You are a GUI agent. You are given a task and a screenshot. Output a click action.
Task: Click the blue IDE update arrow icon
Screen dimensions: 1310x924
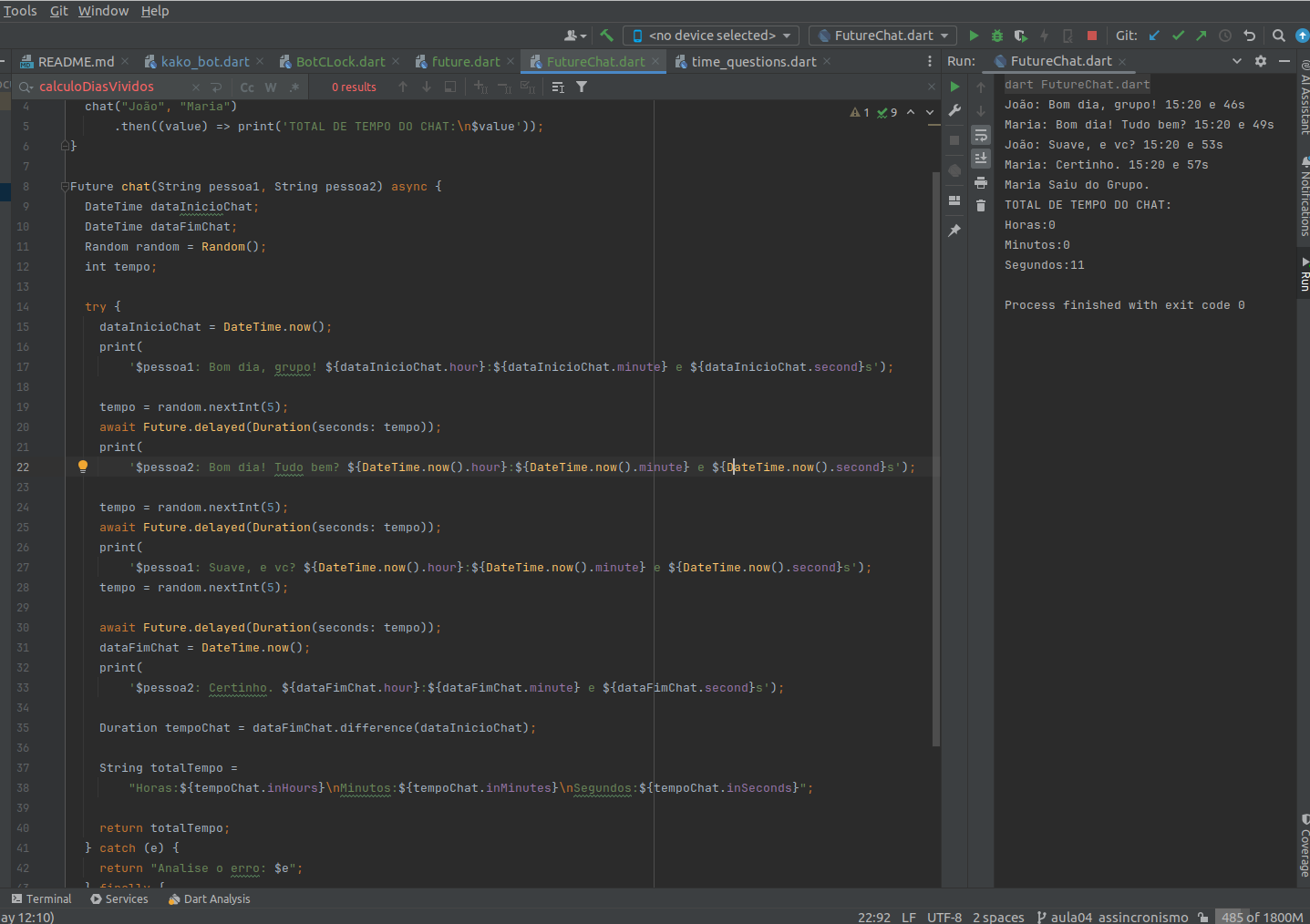[1302, 36]
